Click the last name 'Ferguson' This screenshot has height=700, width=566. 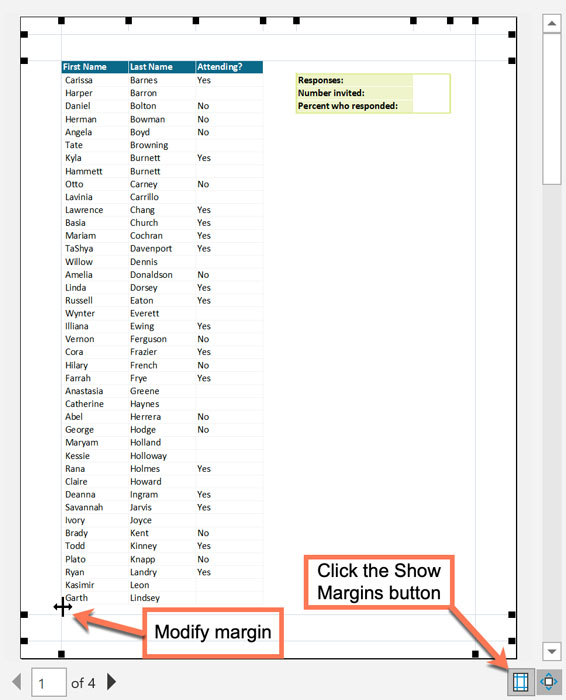(148, 339)
